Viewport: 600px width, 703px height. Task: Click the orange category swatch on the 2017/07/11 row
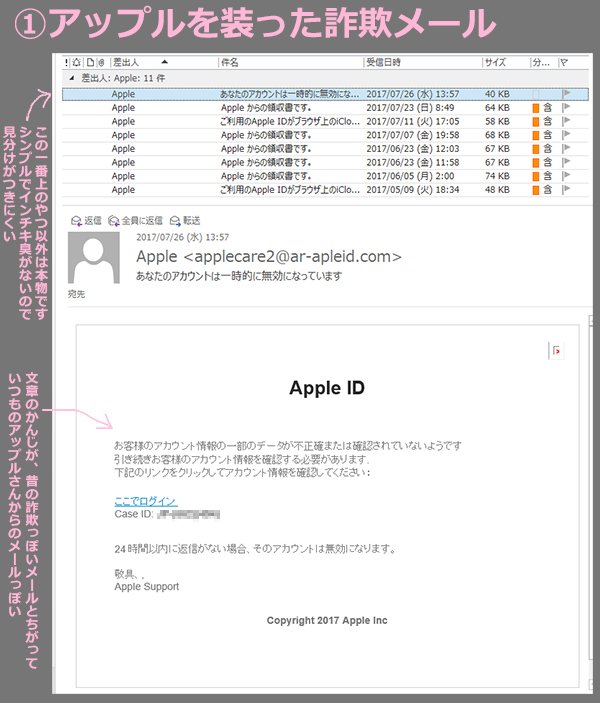pyautogui.click(x=535, y=122)
